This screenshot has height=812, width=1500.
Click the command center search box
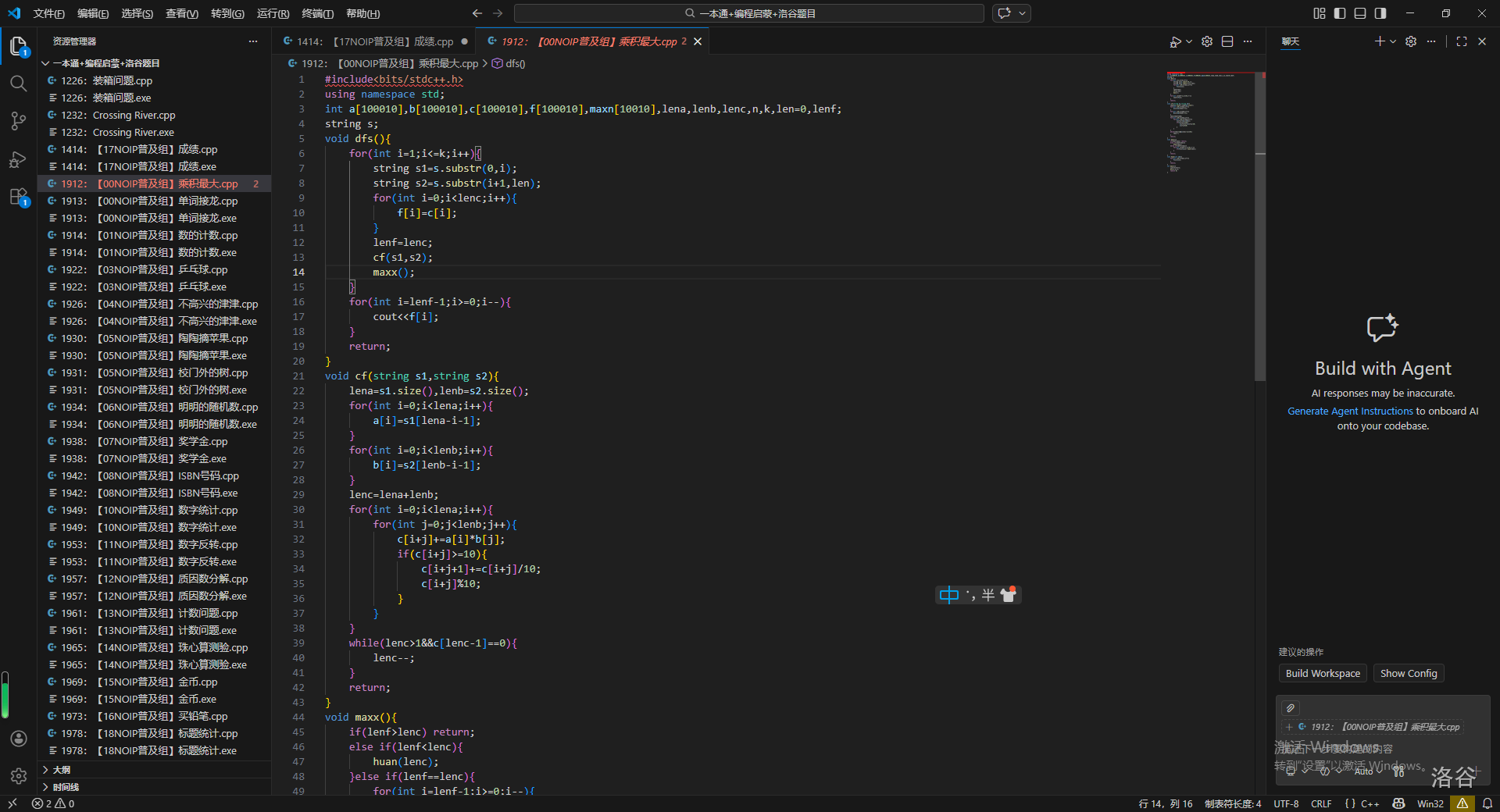tap(748, 13)
